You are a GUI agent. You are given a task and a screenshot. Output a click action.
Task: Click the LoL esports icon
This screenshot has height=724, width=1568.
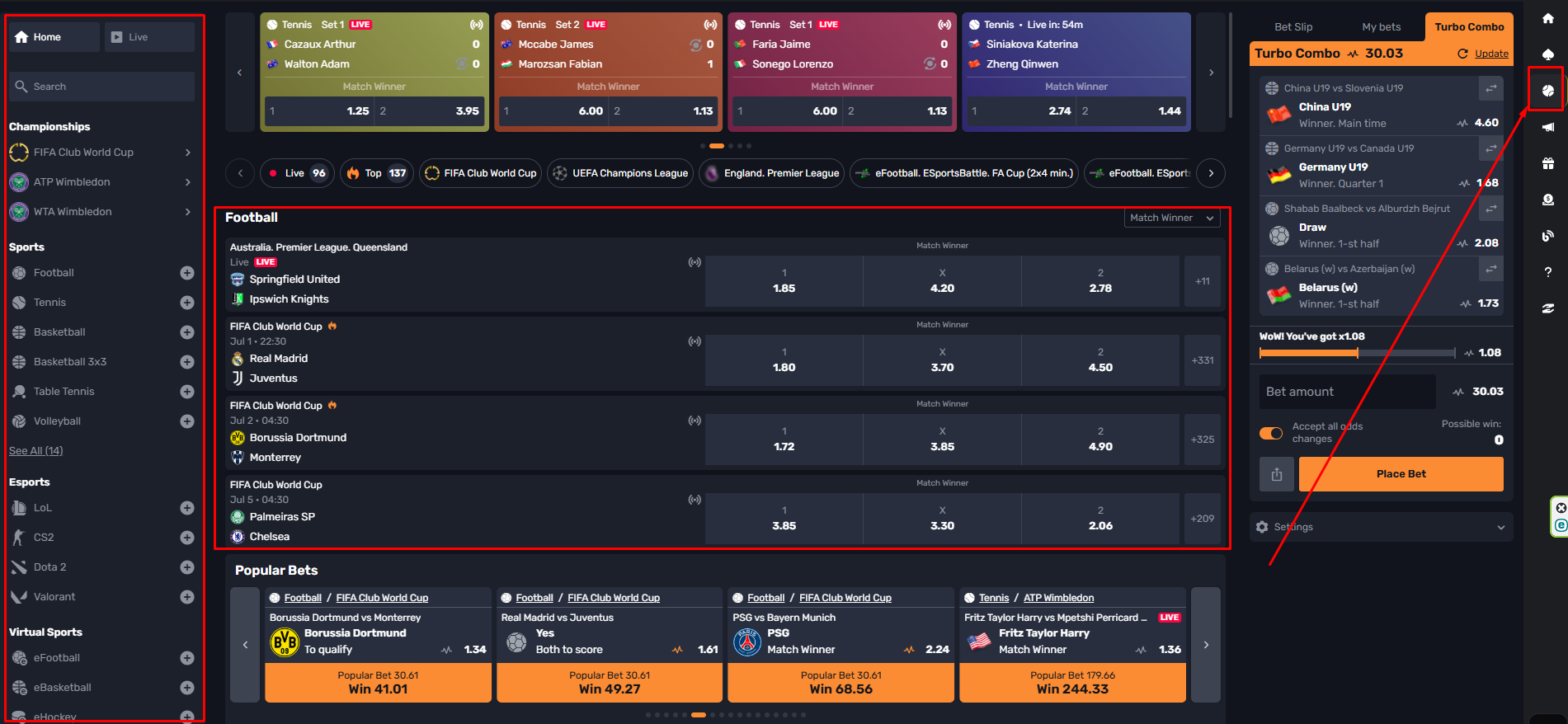(19, 508)
